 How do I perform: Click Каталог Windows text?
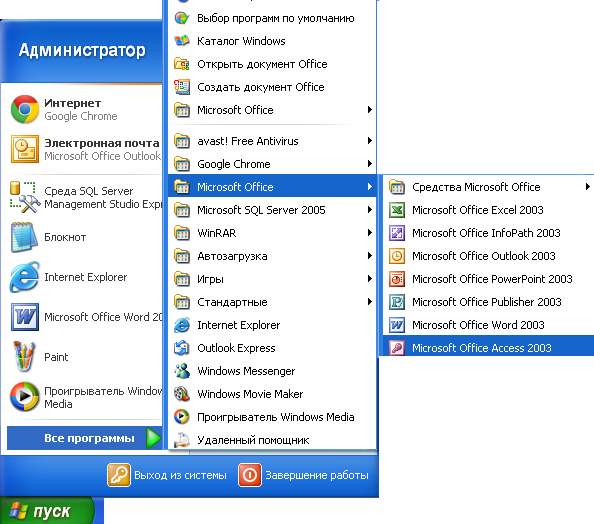point(241,41)
